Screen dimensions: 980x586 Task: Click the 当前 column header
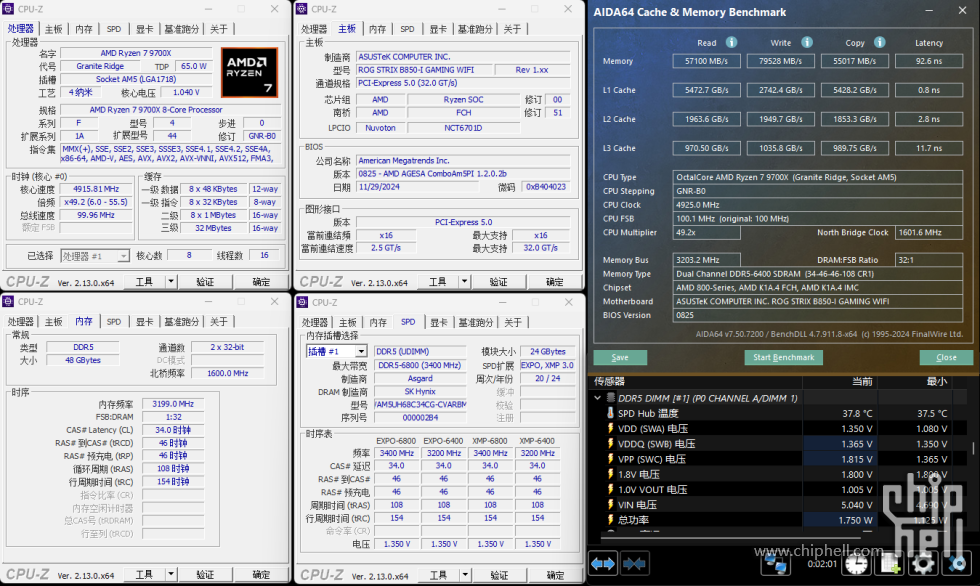(x=862, y=381)
